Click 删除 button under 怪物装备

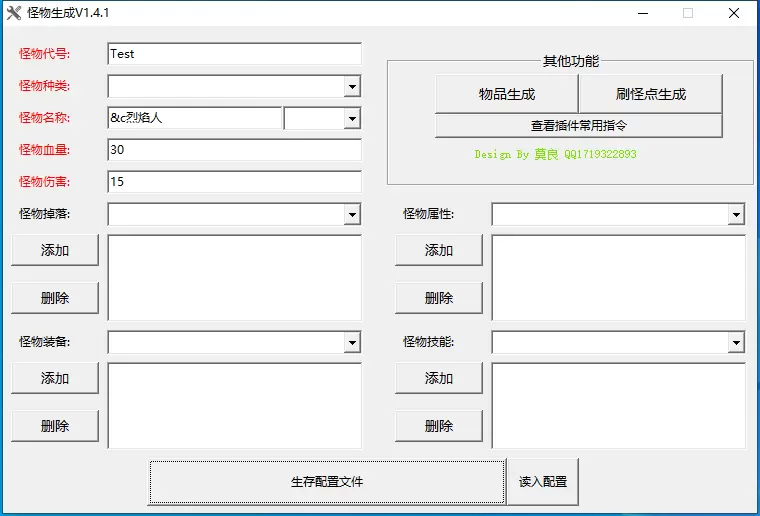55,426
